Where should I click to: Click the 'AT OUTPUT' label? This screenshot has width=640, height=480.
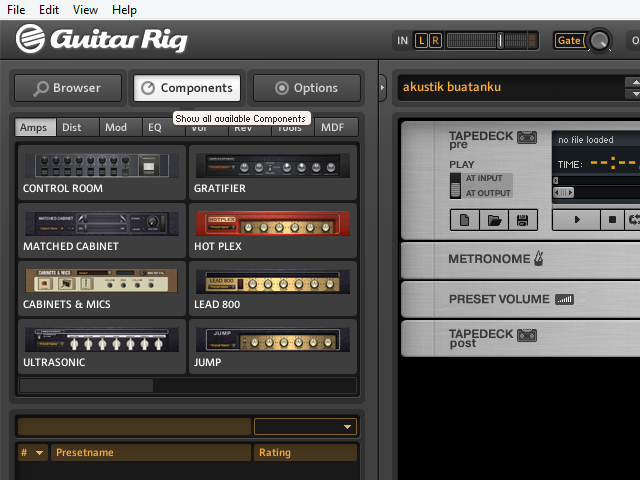tap(488, 193)
